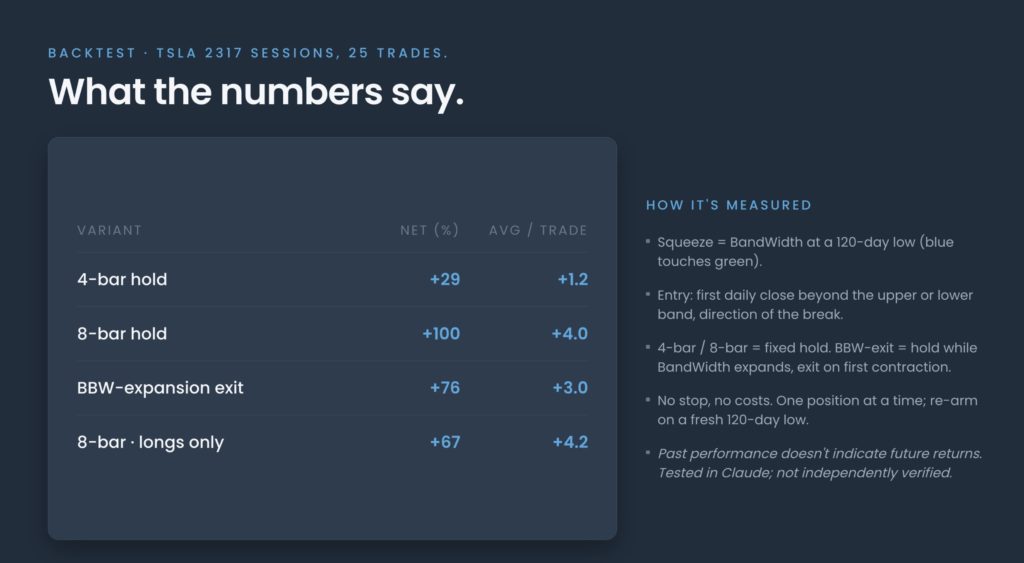Click the VARIANT column header
This screenshot has width=1024, height=563.
coord(109,230)
